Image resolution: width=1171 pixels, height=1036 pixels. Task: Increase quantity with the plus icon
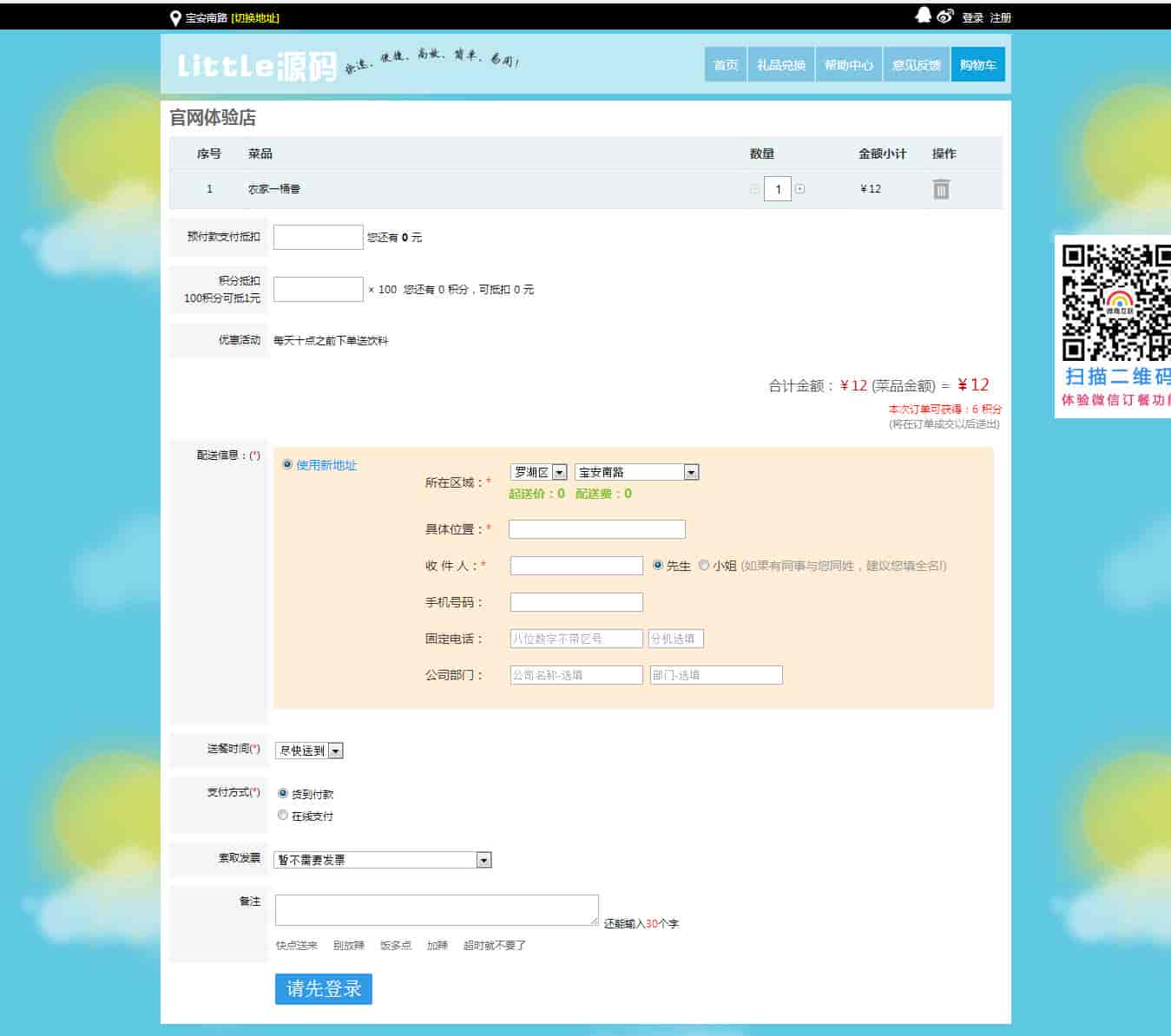799,189
